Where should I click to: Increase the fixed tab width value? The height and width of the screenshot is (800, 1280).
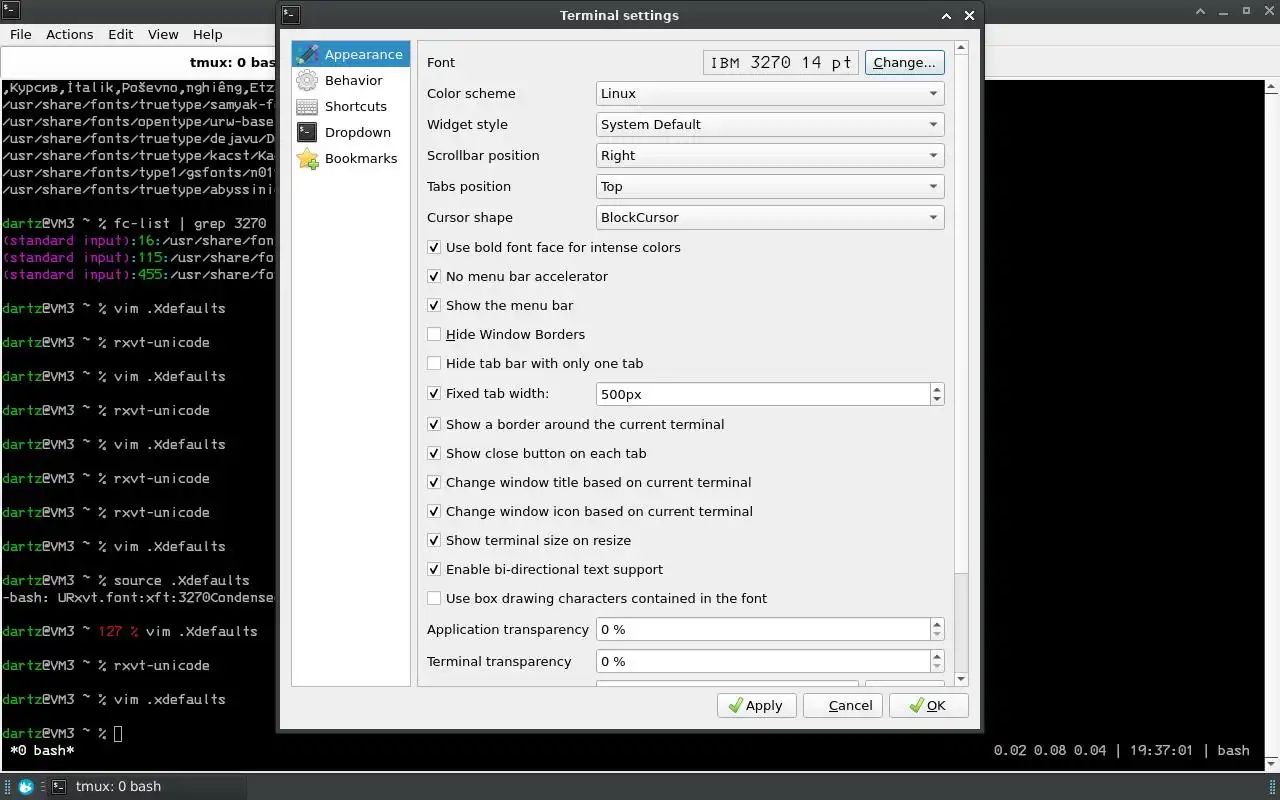click(x=937, y=388)
